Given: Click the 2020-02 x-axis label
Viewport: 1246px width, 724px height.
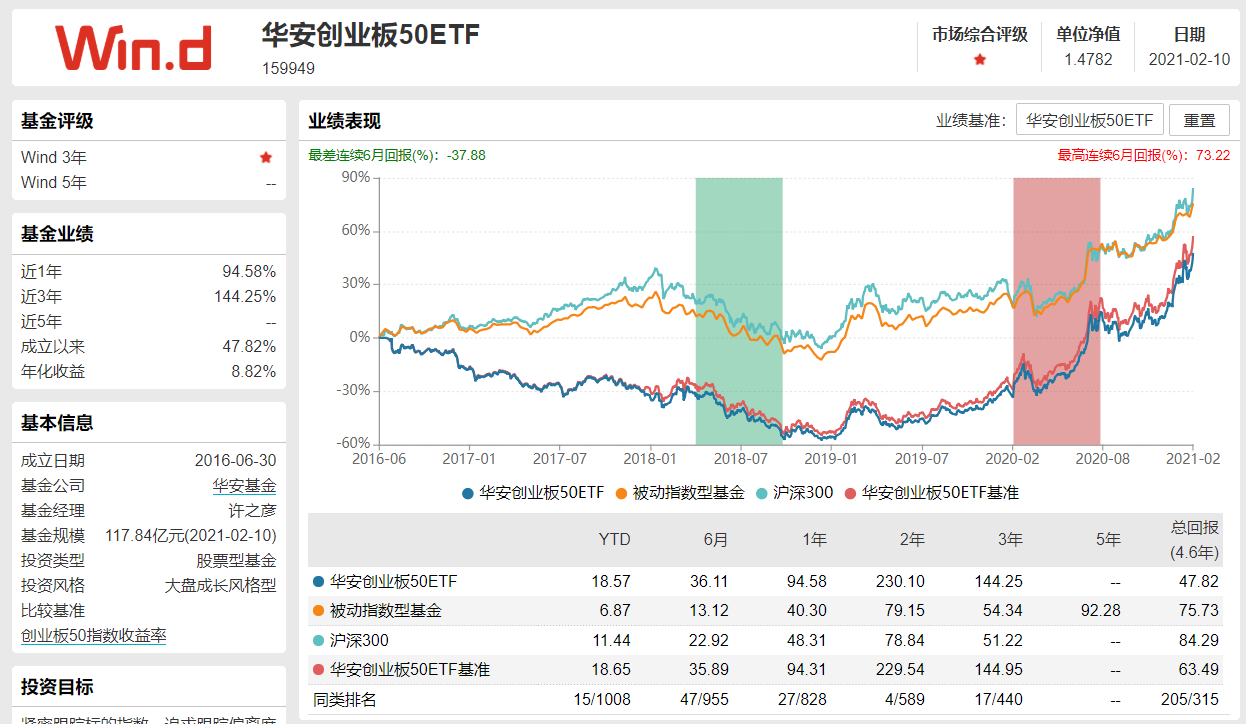Looking at the screenshot, I should coord(1013,458).
